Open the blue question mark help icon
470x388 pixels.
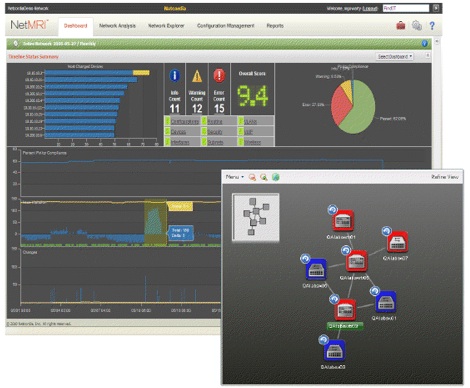432,25
